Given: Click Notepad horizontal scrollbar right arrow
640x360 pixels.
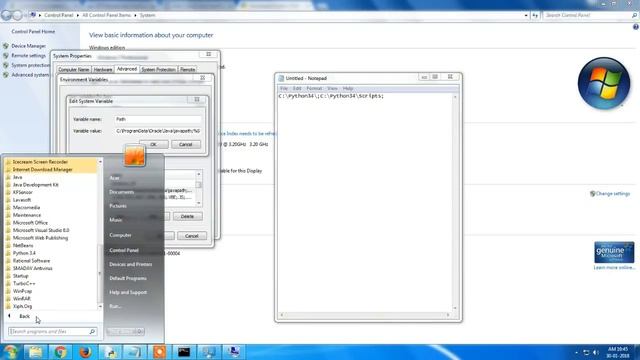Looking at the screenshot, I should (x=448, y=315).
